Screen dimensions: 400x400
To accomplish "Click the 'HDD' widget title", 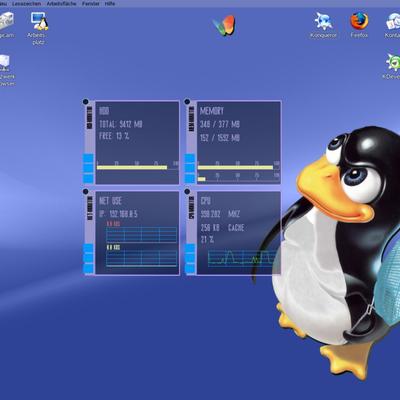I will point(104,111).
